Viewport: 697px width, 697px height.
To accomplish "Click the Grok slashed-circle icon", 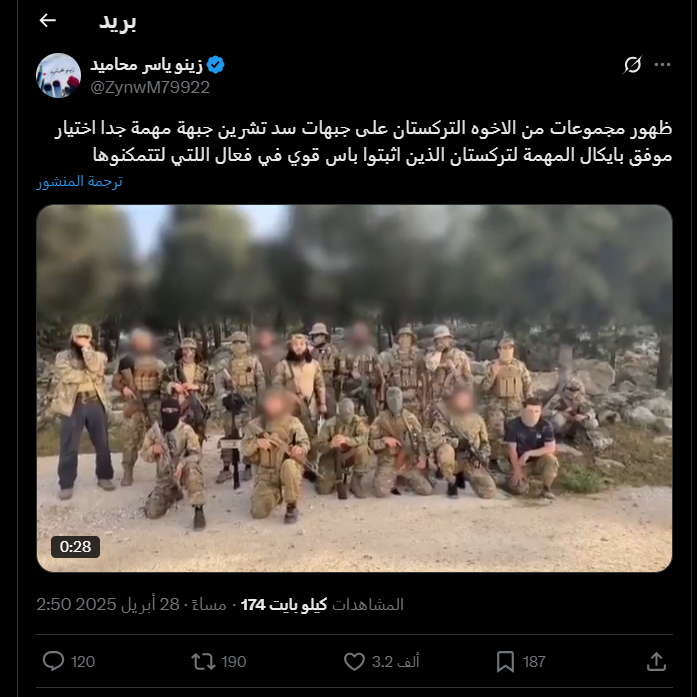I will (632, 65).
